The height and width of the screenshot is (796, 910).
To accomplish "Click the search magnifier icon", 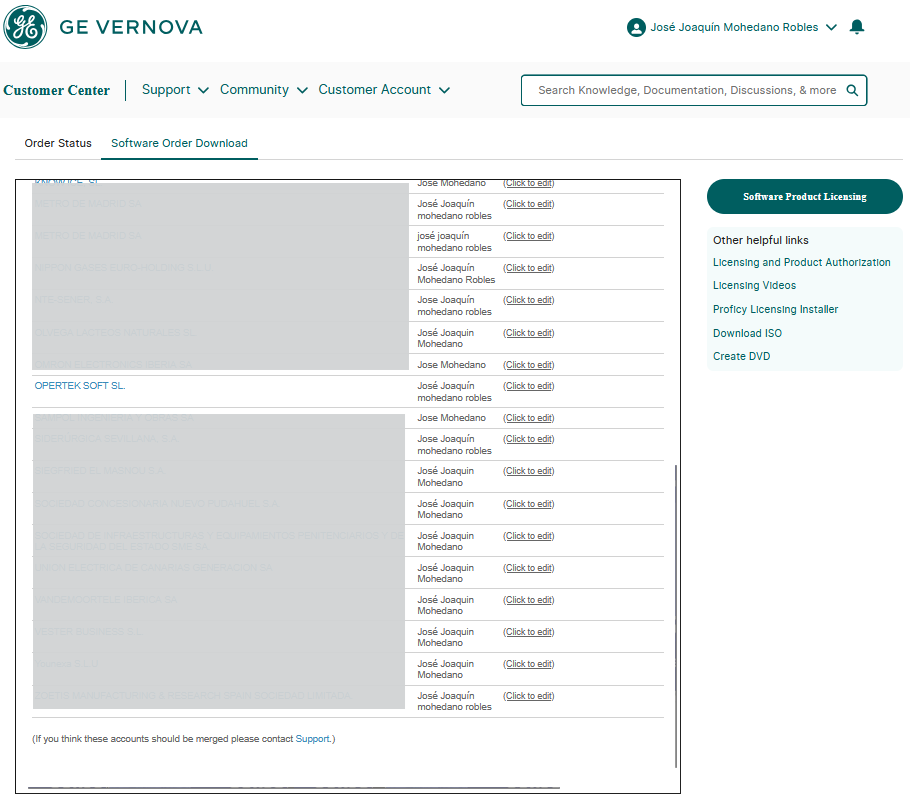I will pos(852,91).
